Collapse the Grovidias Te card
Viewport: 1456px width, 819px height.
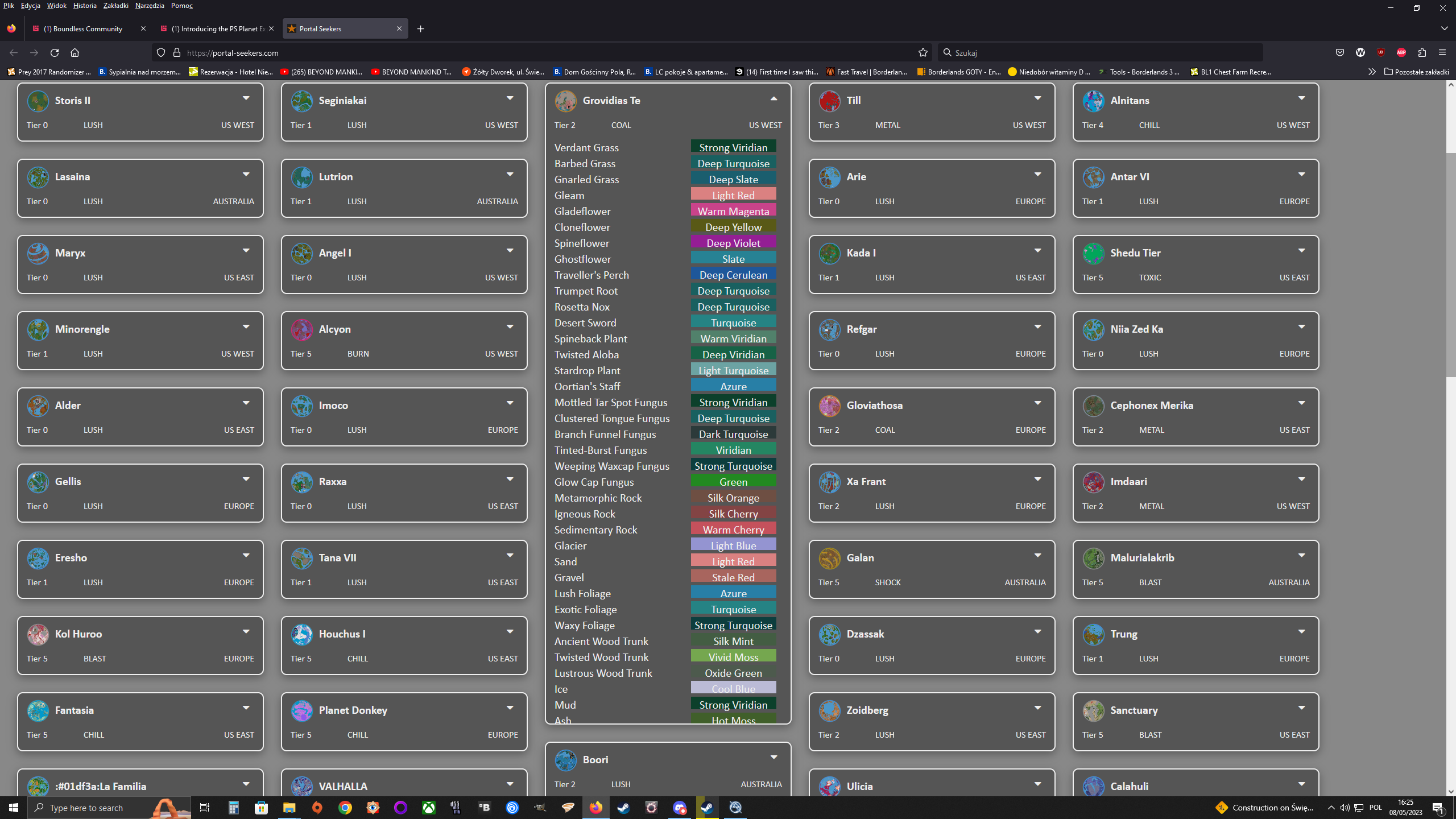[x=773, y=99]
